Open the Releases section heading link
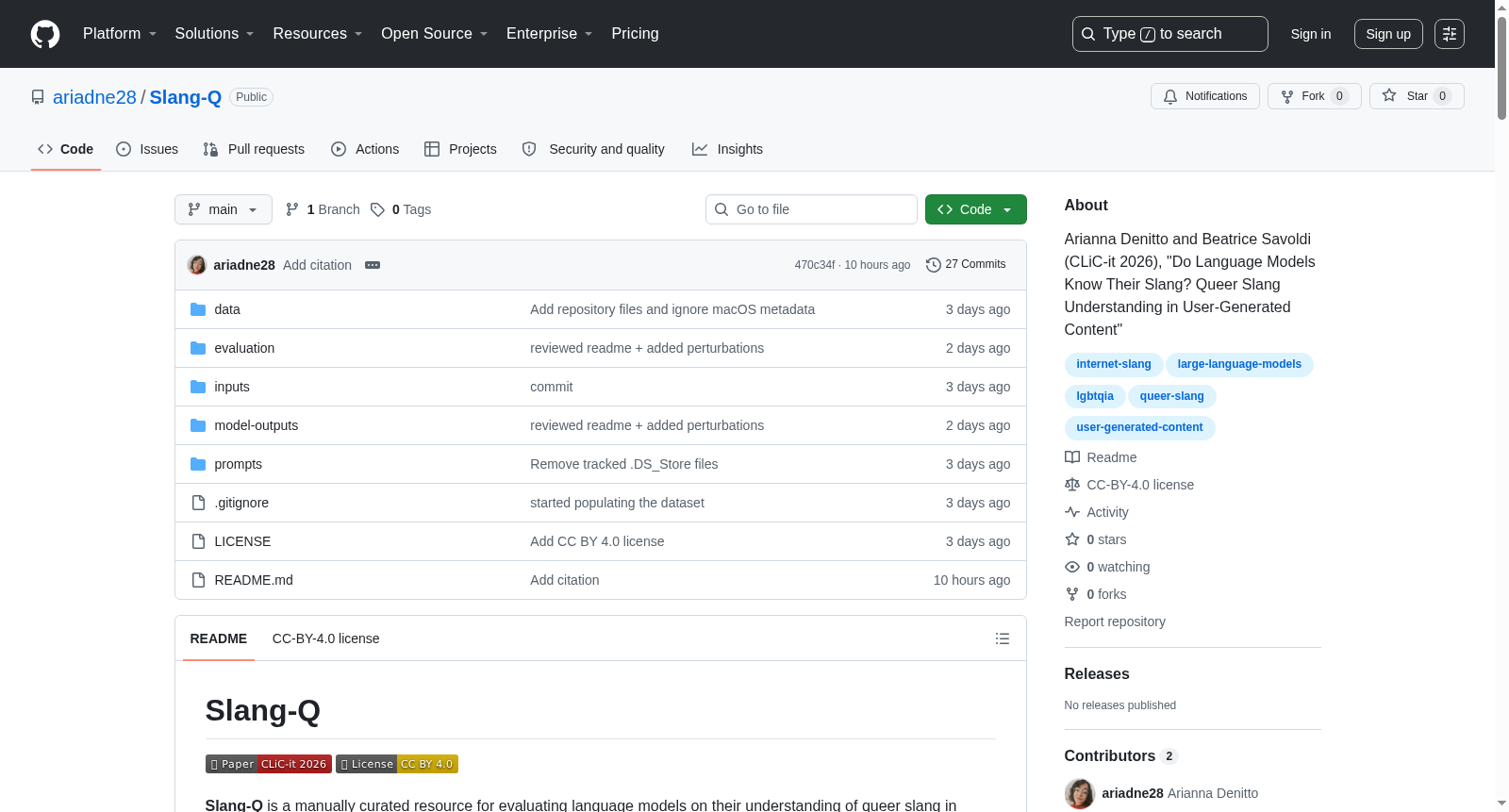The image size is (1509, 812). tap(1097, 674)
